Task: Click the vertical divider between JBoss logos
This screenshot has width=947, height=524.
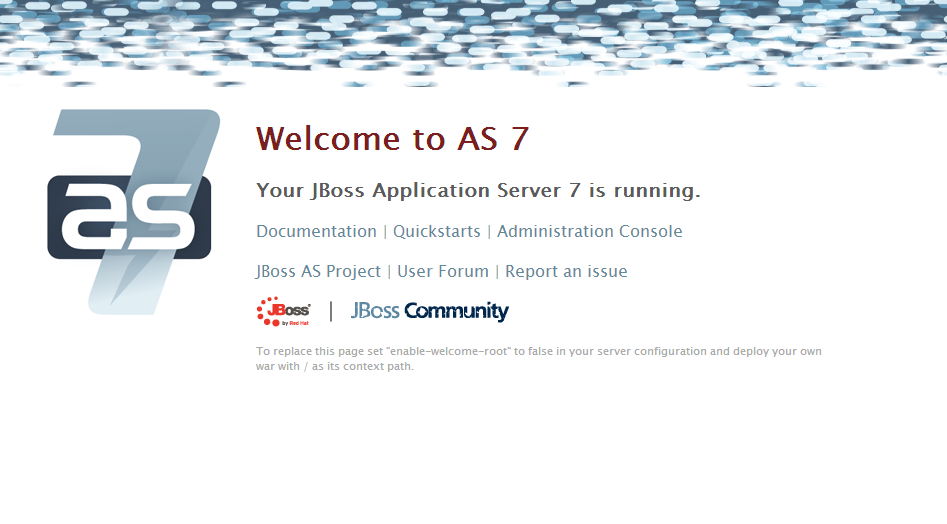Action: coord(331,311)
